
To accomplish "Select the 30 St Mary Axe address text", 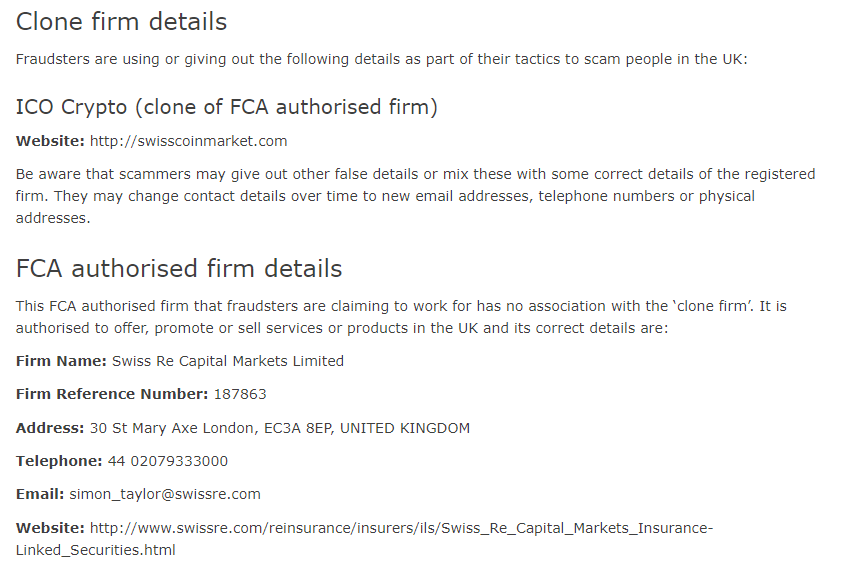I will point(279,428).
